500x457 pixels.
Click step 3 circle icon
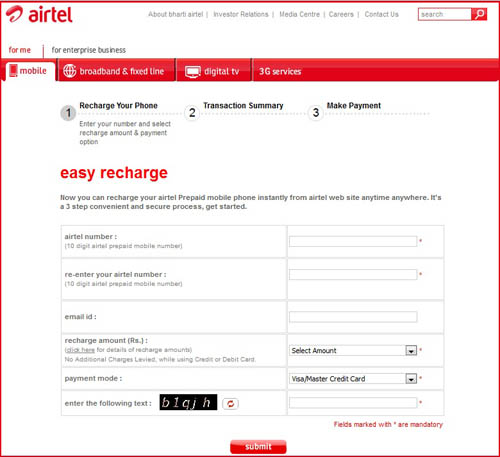316,113
